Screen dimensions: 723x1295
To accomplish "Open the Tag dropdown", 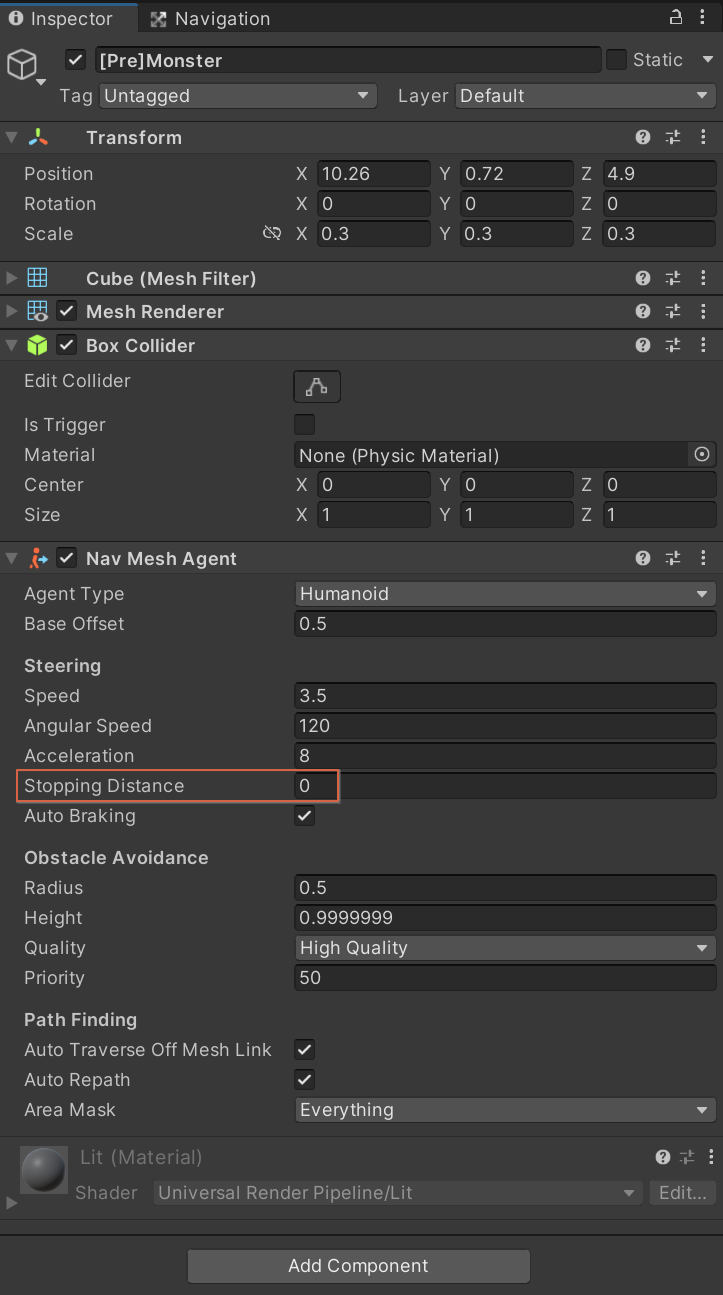I will pyautogui.click(x=238, y=96).
